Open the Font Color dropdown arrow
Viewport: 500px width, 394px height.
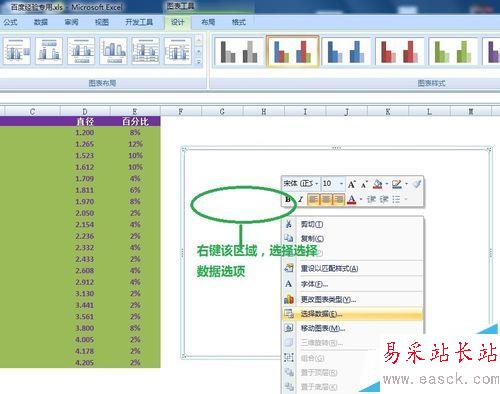click(x=361, y=199)
